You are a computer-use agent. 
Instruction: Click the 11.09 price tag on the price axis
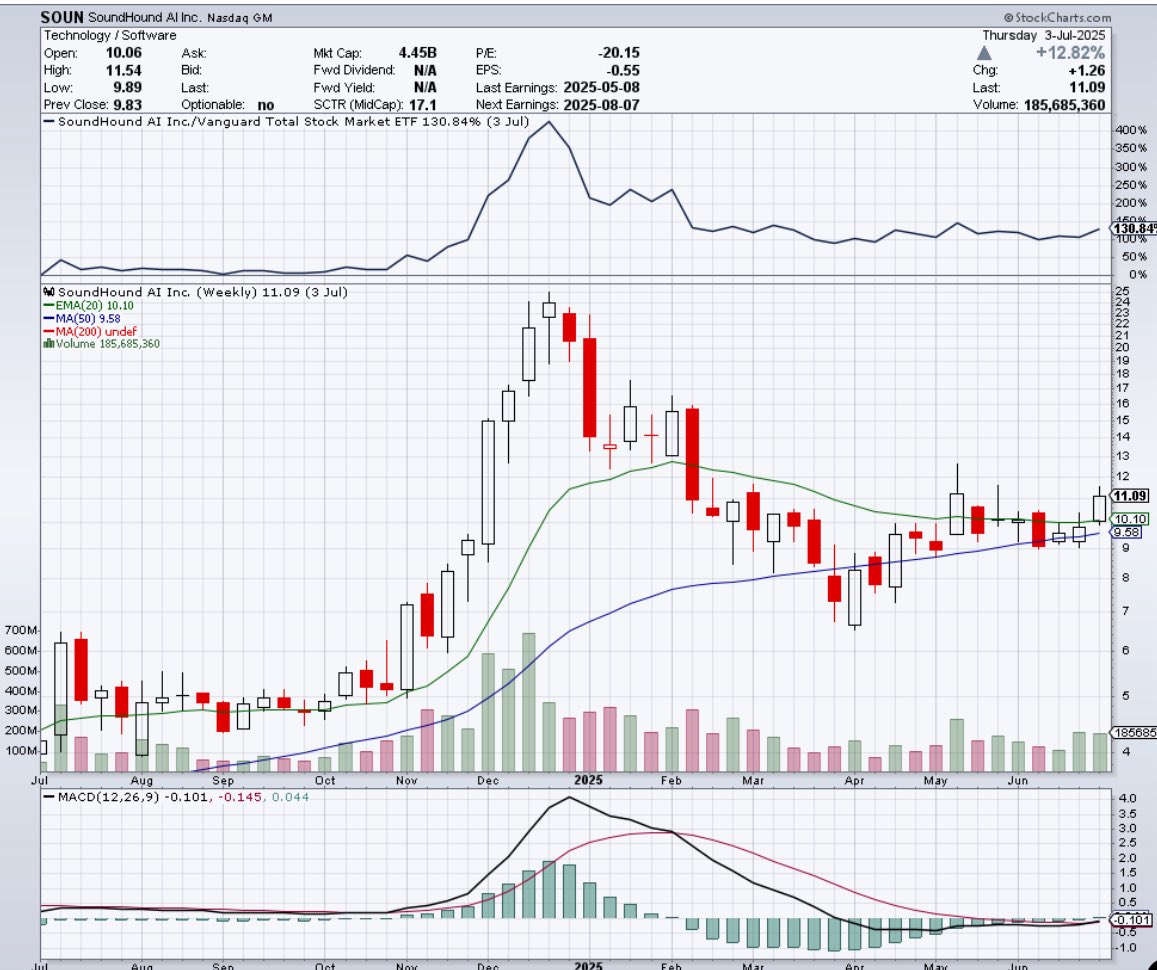point(1130,496)
